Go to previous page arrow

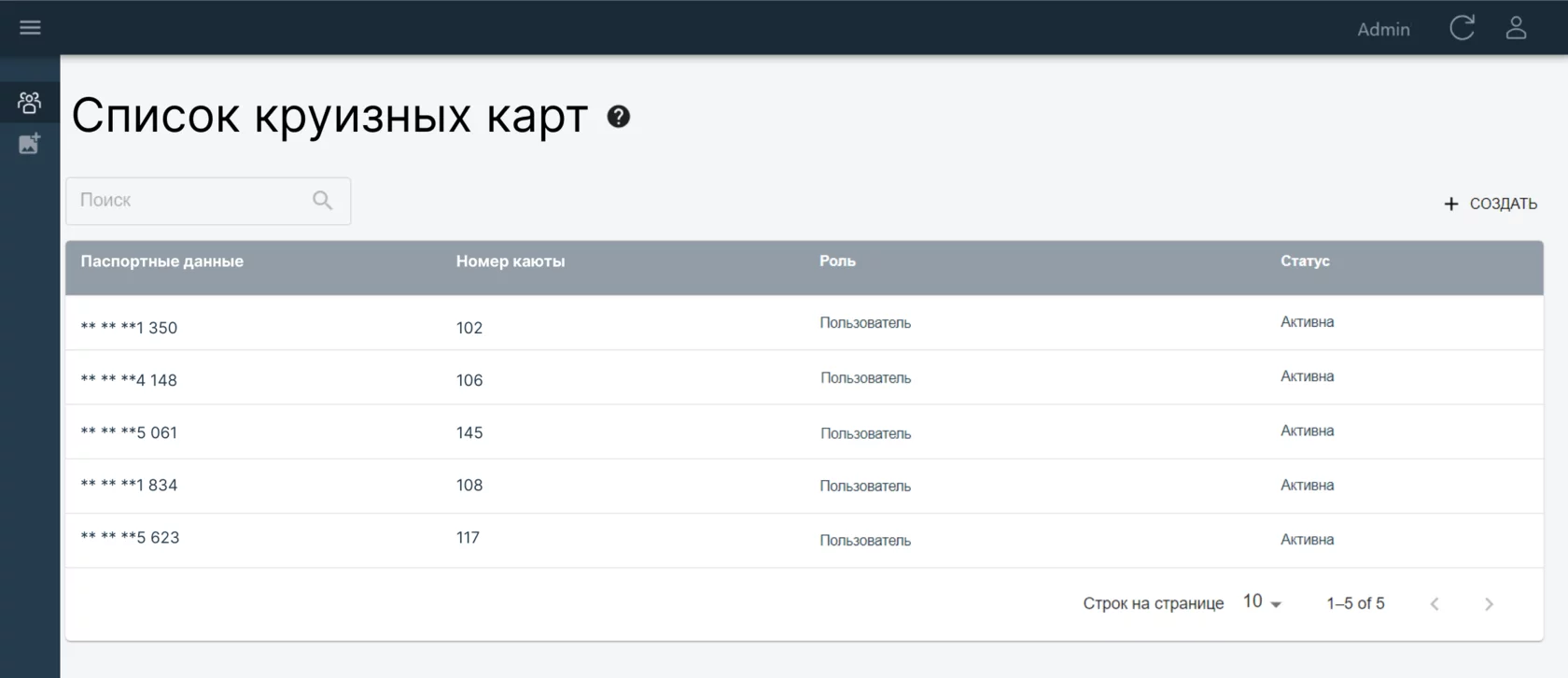pos(1435,604)
